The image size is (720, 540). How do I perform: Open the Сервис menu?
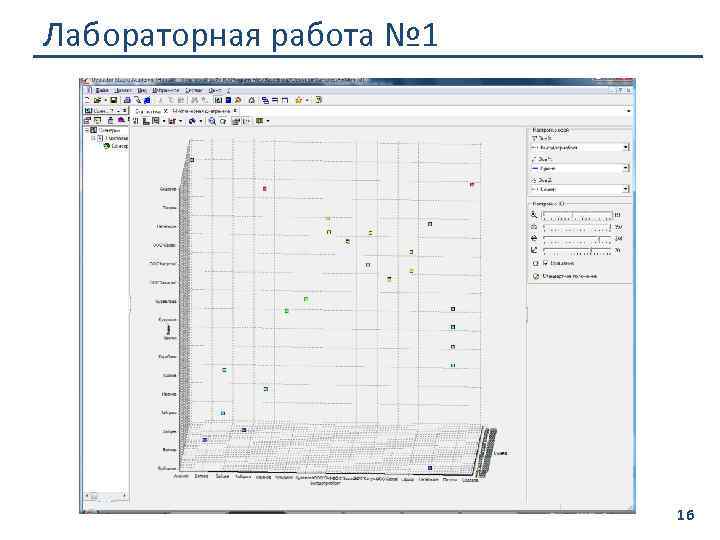pos(193,90)
